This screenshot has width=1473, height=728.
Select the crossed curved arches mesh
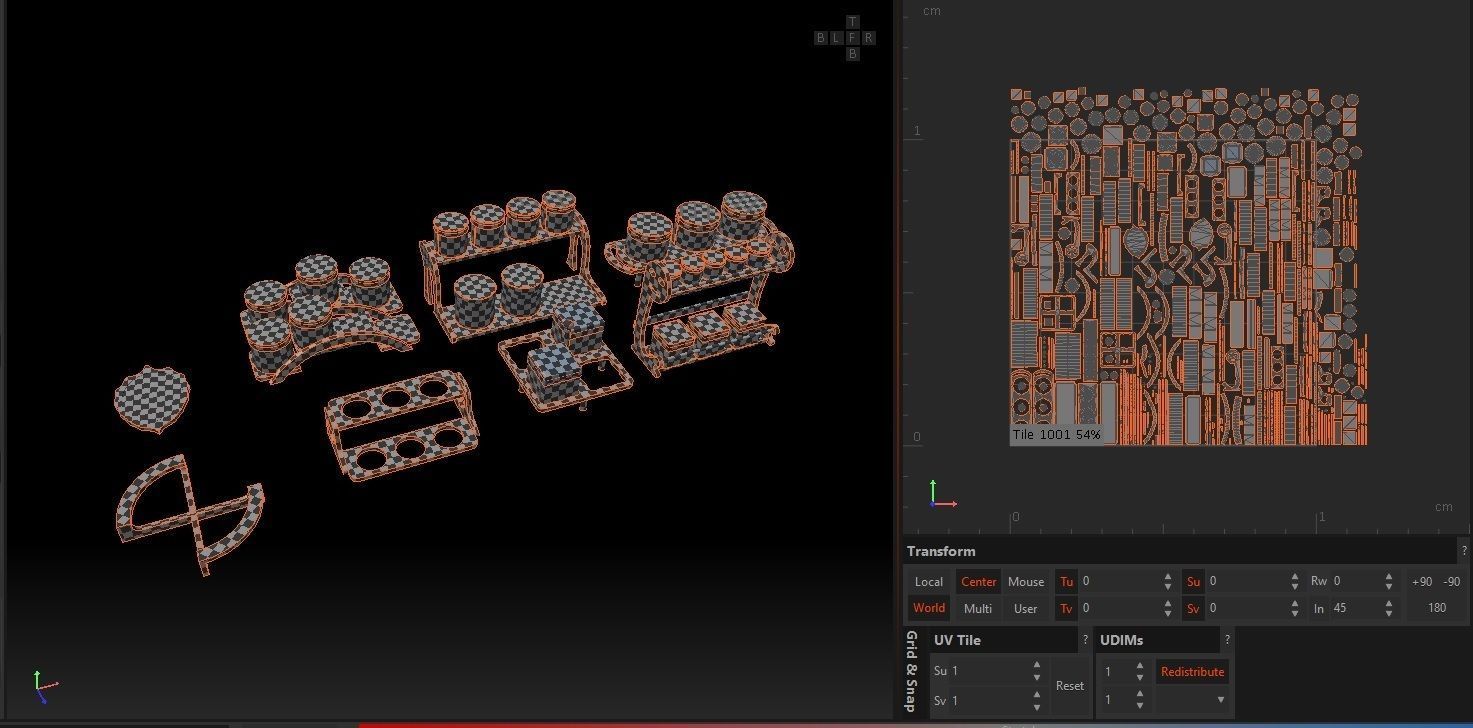click(x=190, y=513)
